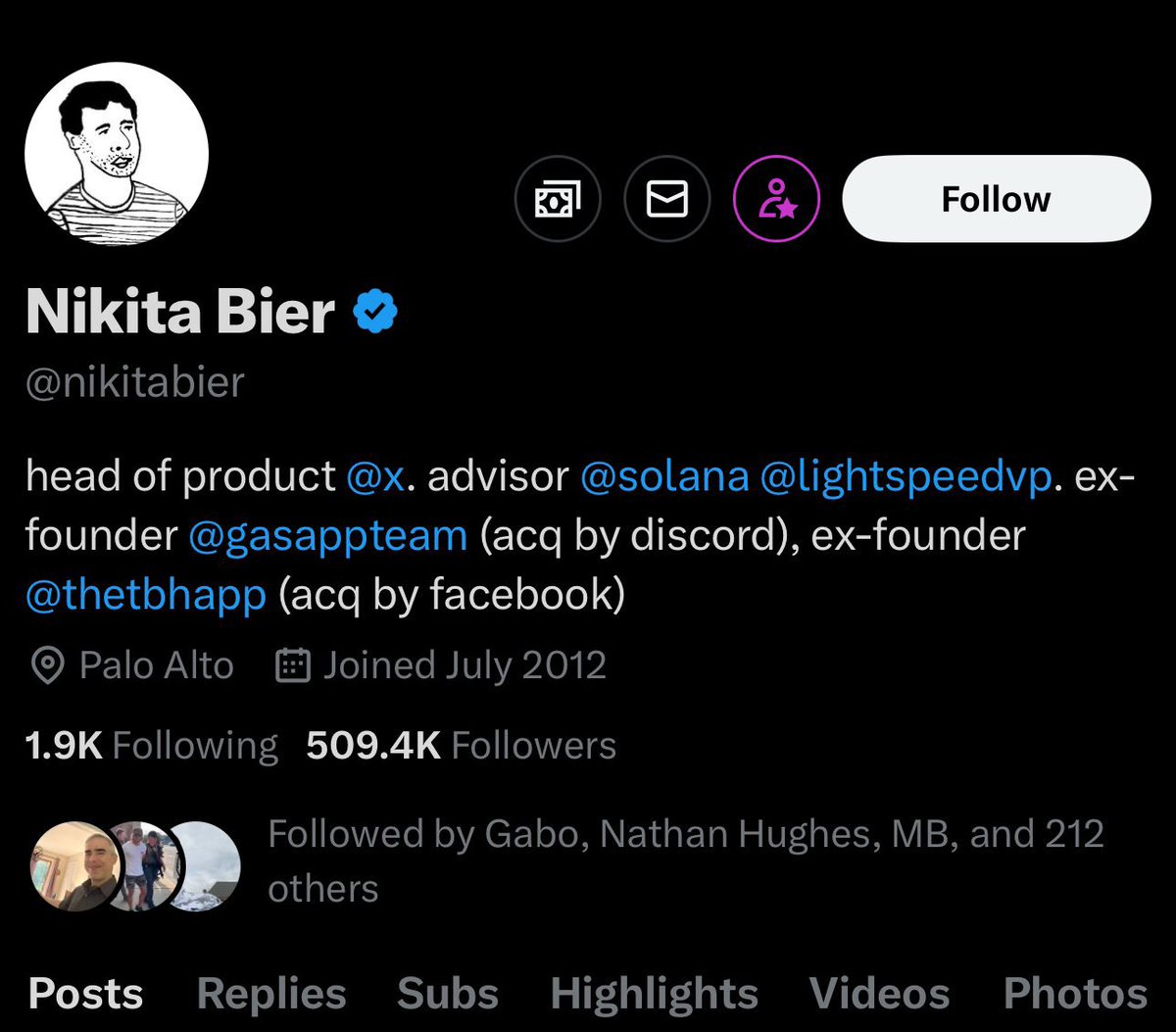Open the @thetbhapp mention
The width and height of the screenshot is (1176, 1032).
pyautogui.click(x=146, y=595)
